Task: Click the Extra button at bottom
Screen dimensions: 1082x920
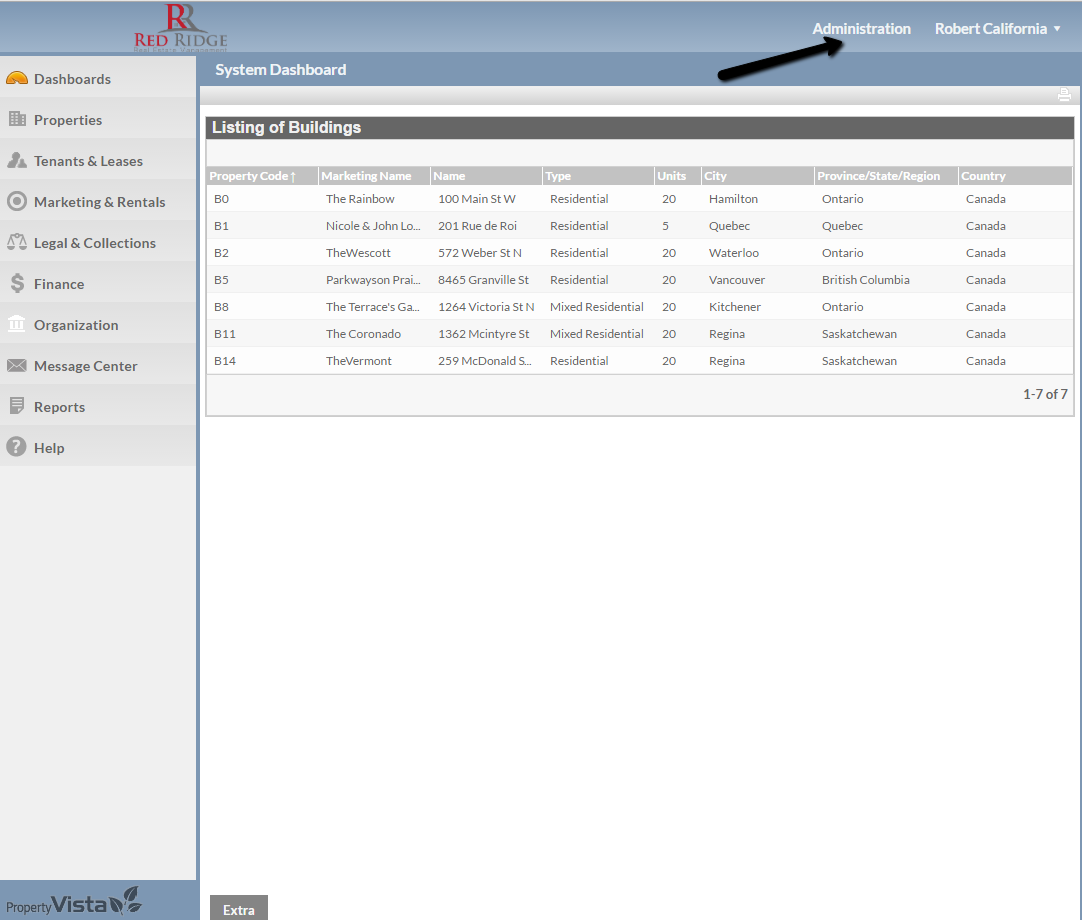Action: point(239,910)
